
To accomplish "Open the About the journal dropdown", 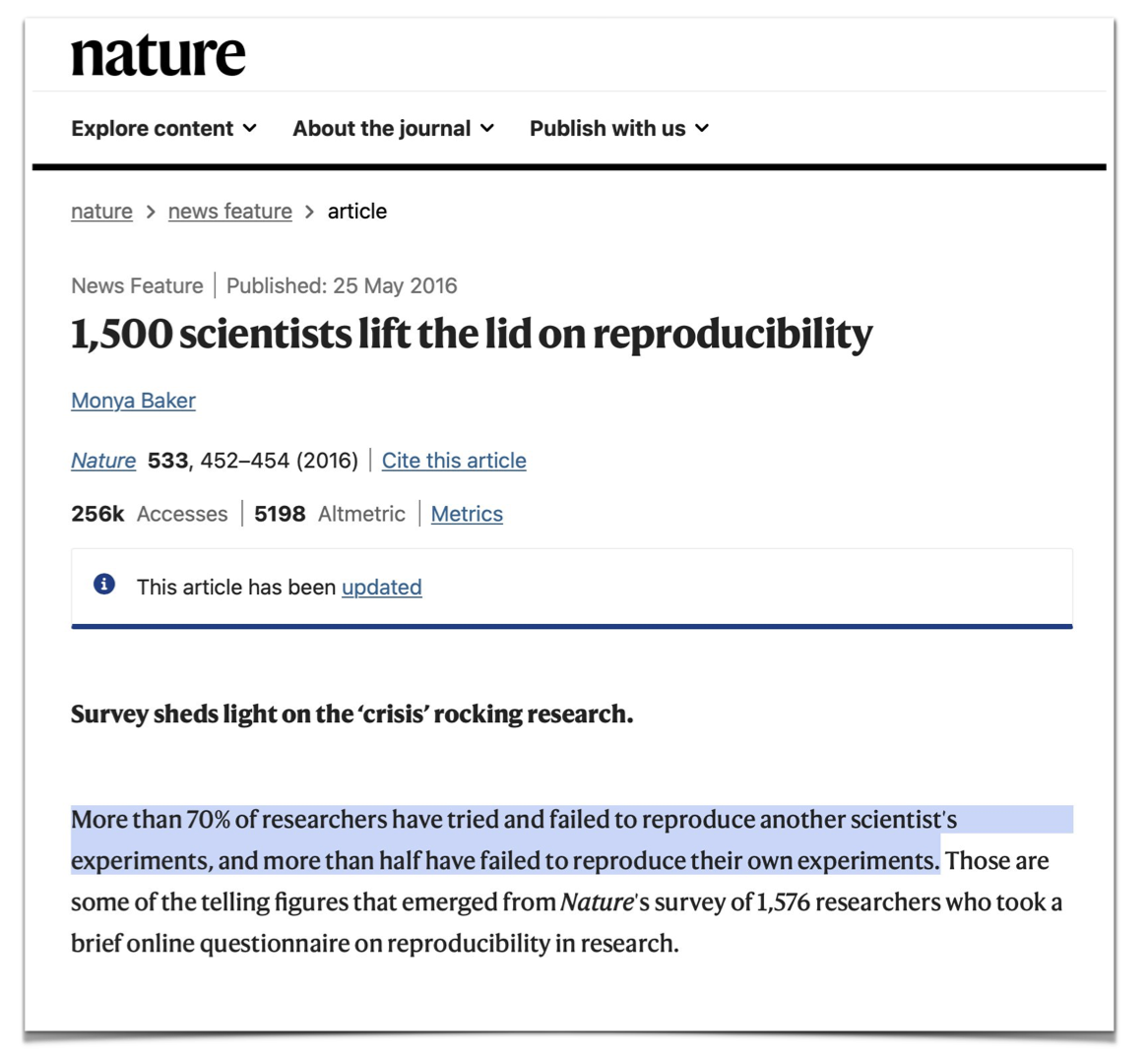I will tap(393, 129).
